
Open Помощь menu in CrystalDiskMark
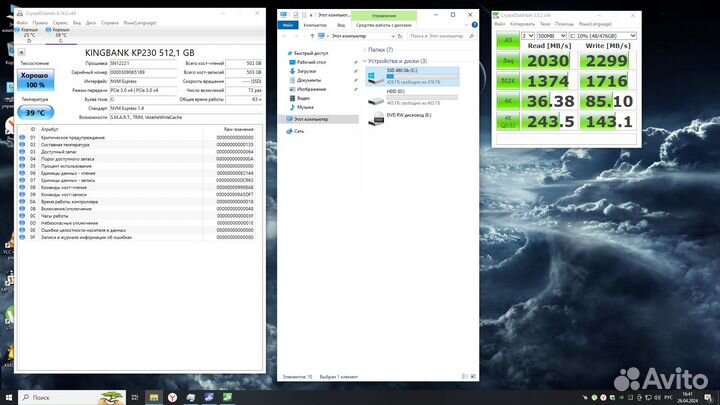(x=564, y=24)
